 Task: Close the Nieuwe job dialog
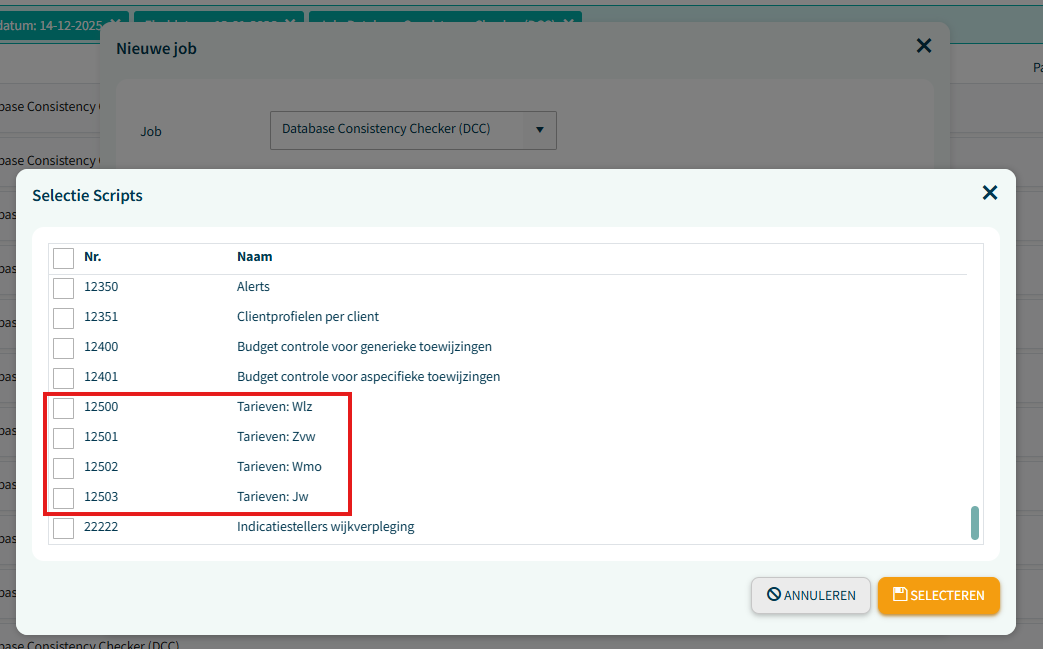point(923,46)
